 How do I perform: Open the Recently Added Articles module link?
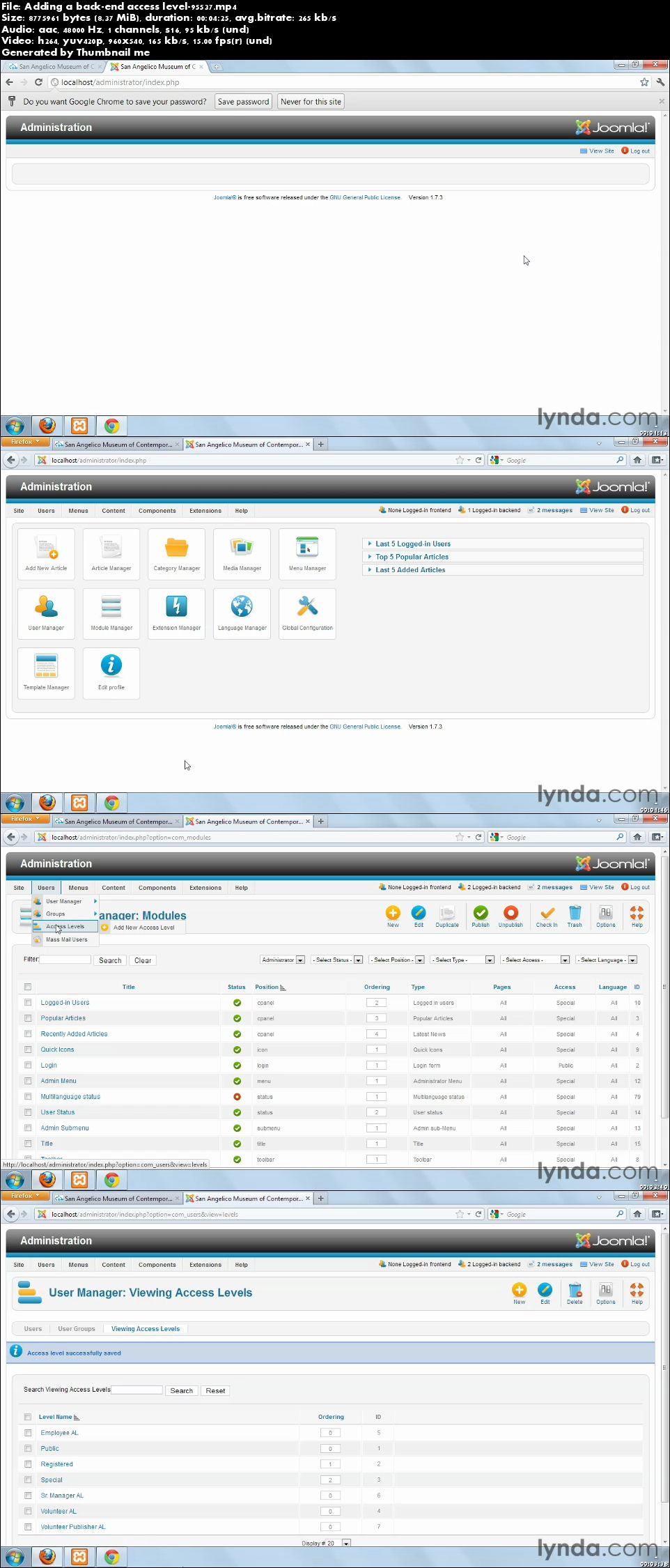coord(74,1034)
